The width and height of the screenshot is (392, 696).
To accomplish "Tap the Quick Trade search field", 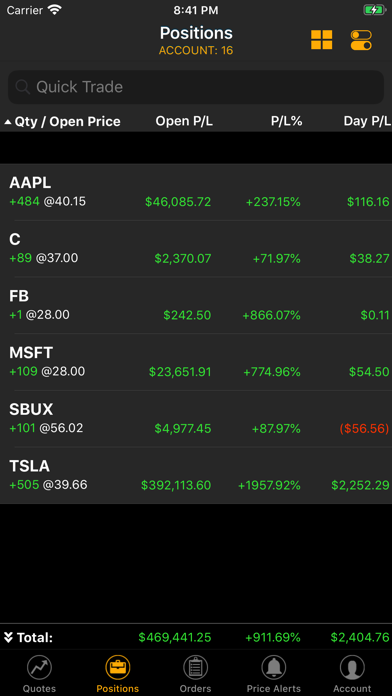I will [196, 87].
